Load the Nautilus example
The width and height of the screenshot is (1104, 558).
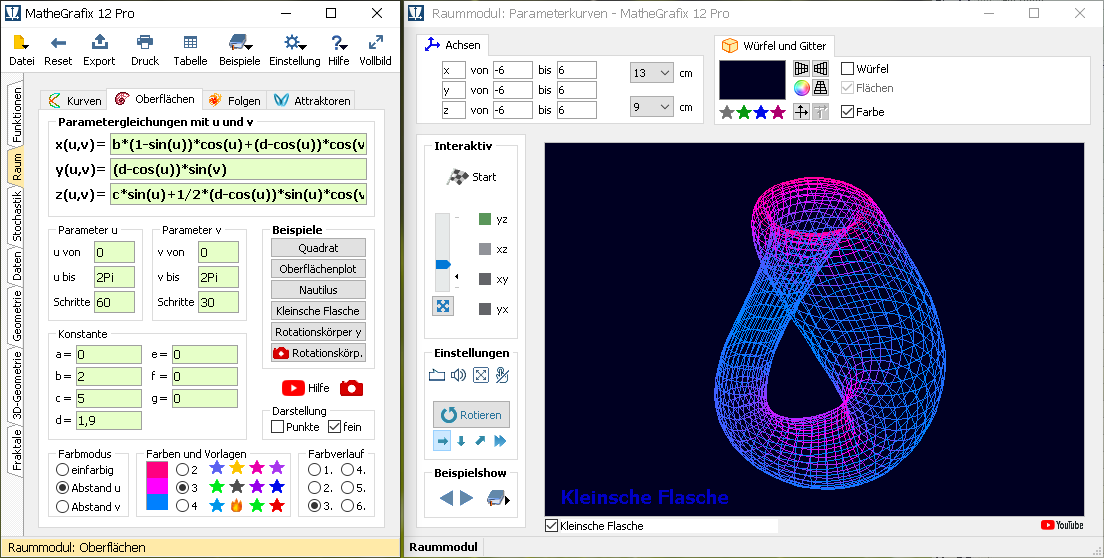[x=318, y=290]
